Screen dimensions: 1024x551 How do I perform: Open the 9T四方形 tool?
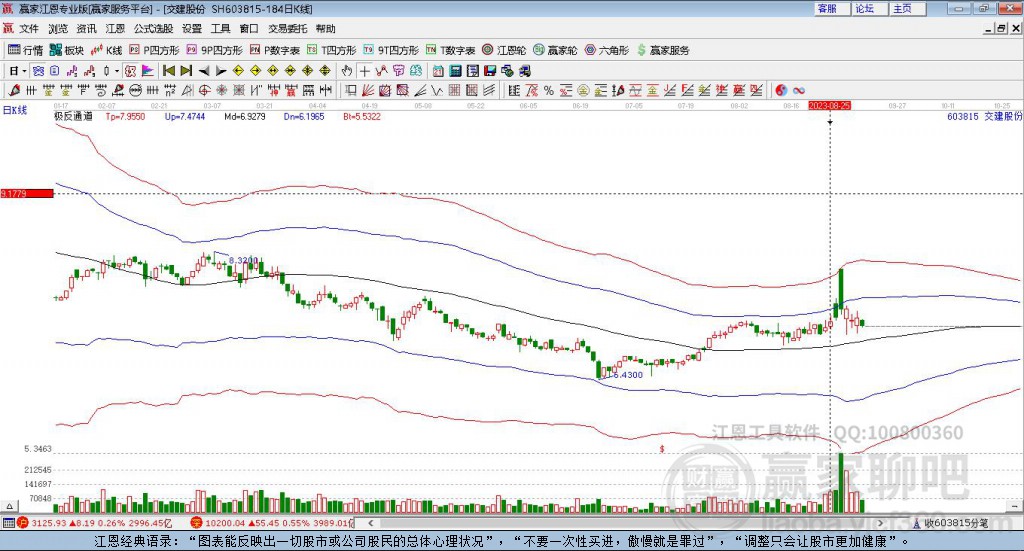[x=391, y=50]
